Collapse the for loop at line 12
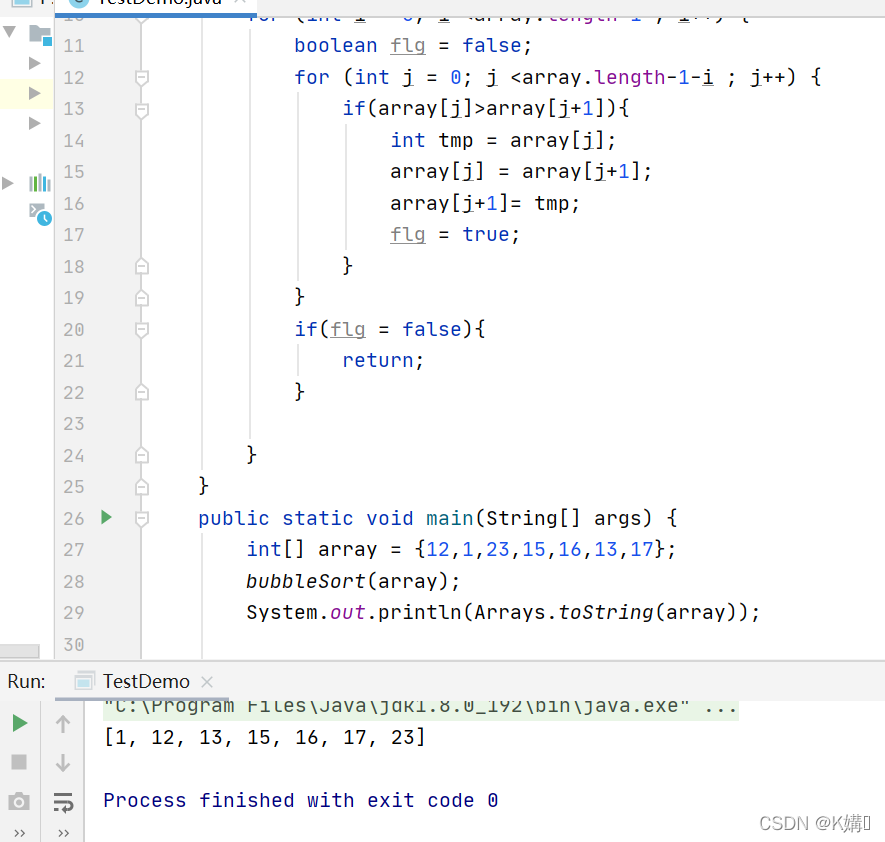Image resolution: width=885 pixels, height=842 pixels. (x=142, y=77)
